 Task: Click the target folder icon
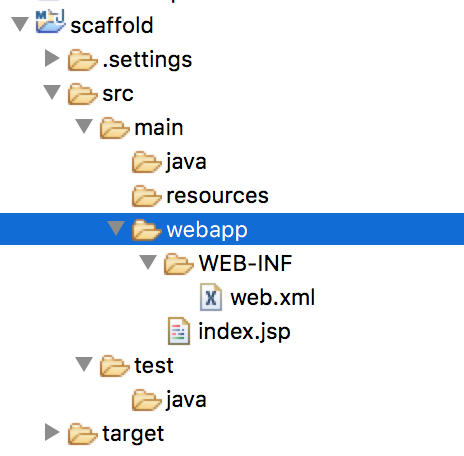pos(83,434)
